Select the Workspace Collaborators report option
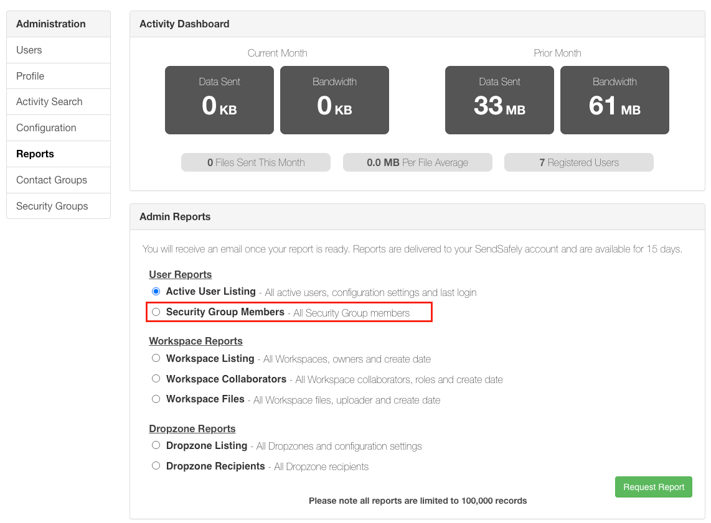Viewport: 711px width, 523px height. [x=156, y=379]
